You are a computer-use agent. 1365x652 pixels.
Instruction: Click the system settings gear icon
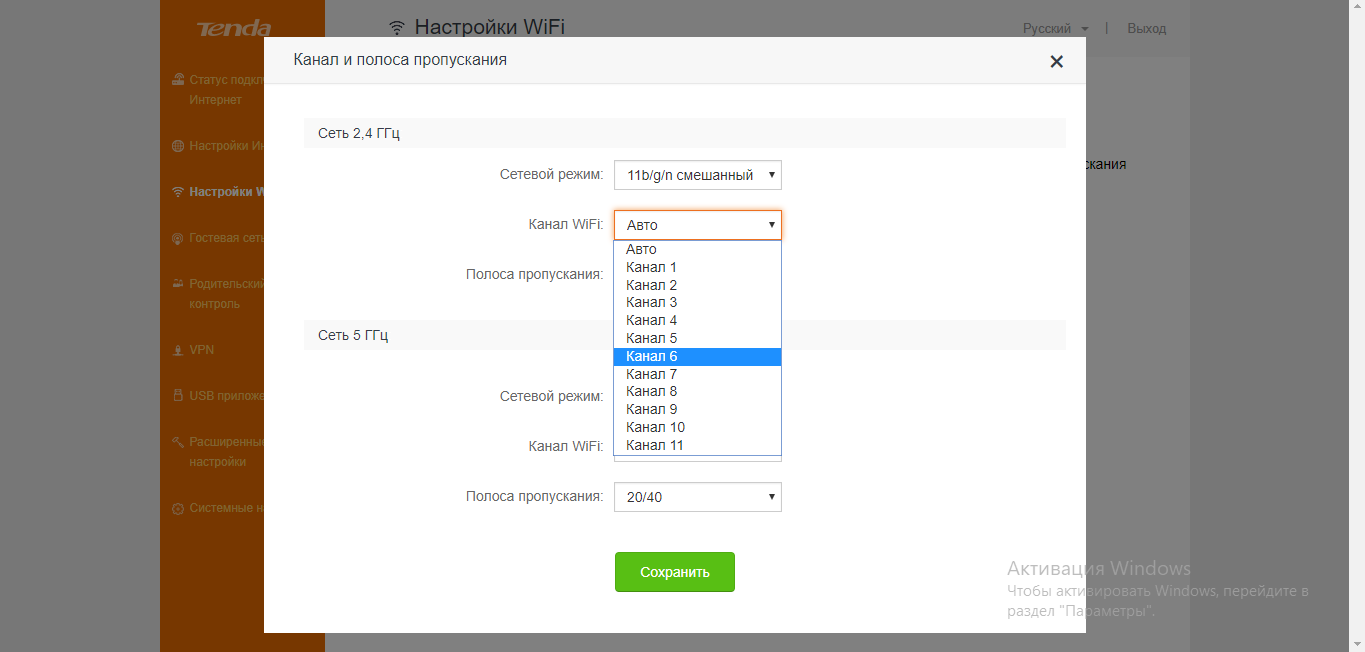[x=178, y=508]
